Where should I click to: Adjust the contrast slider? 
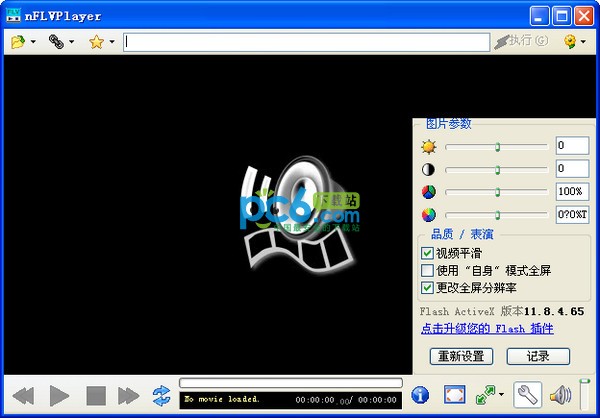(x=497, y=170)
